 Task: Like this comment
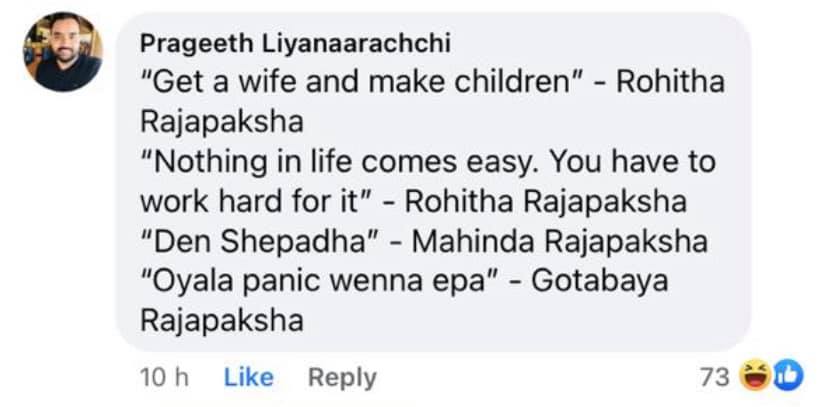249,377
